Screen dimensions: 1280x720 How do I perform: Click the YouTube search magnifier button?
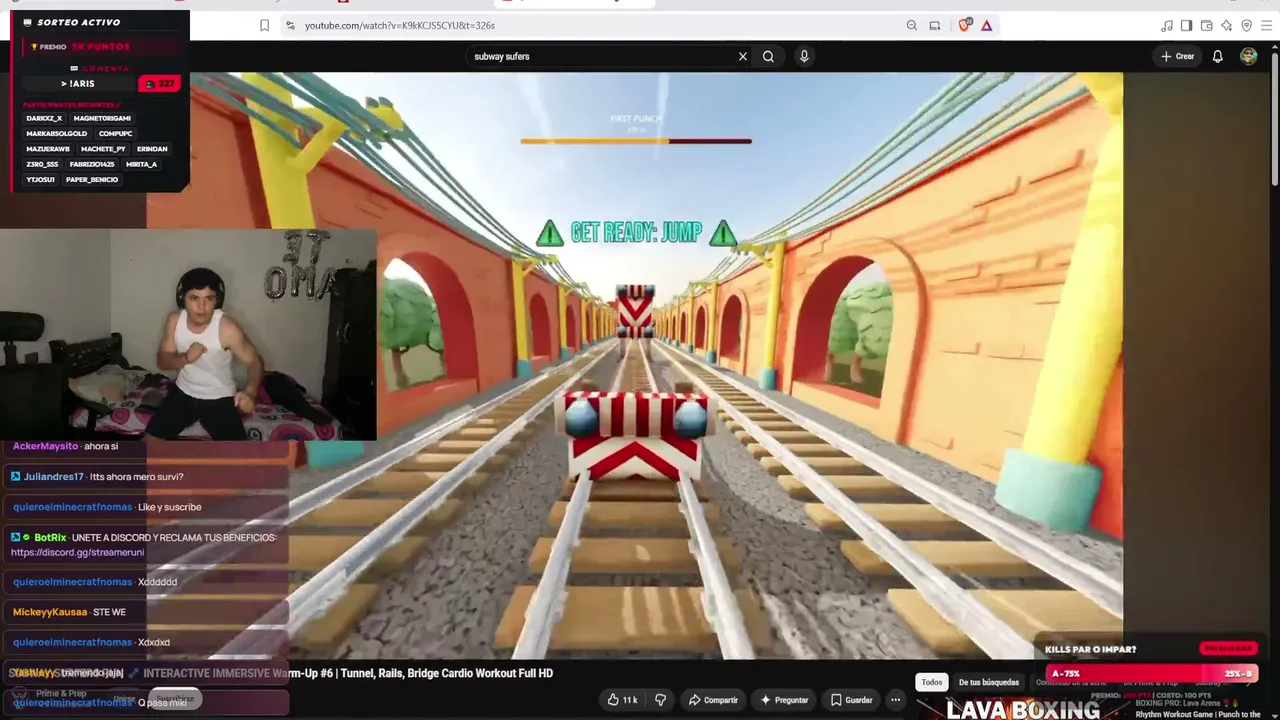(x=768, y=56)
